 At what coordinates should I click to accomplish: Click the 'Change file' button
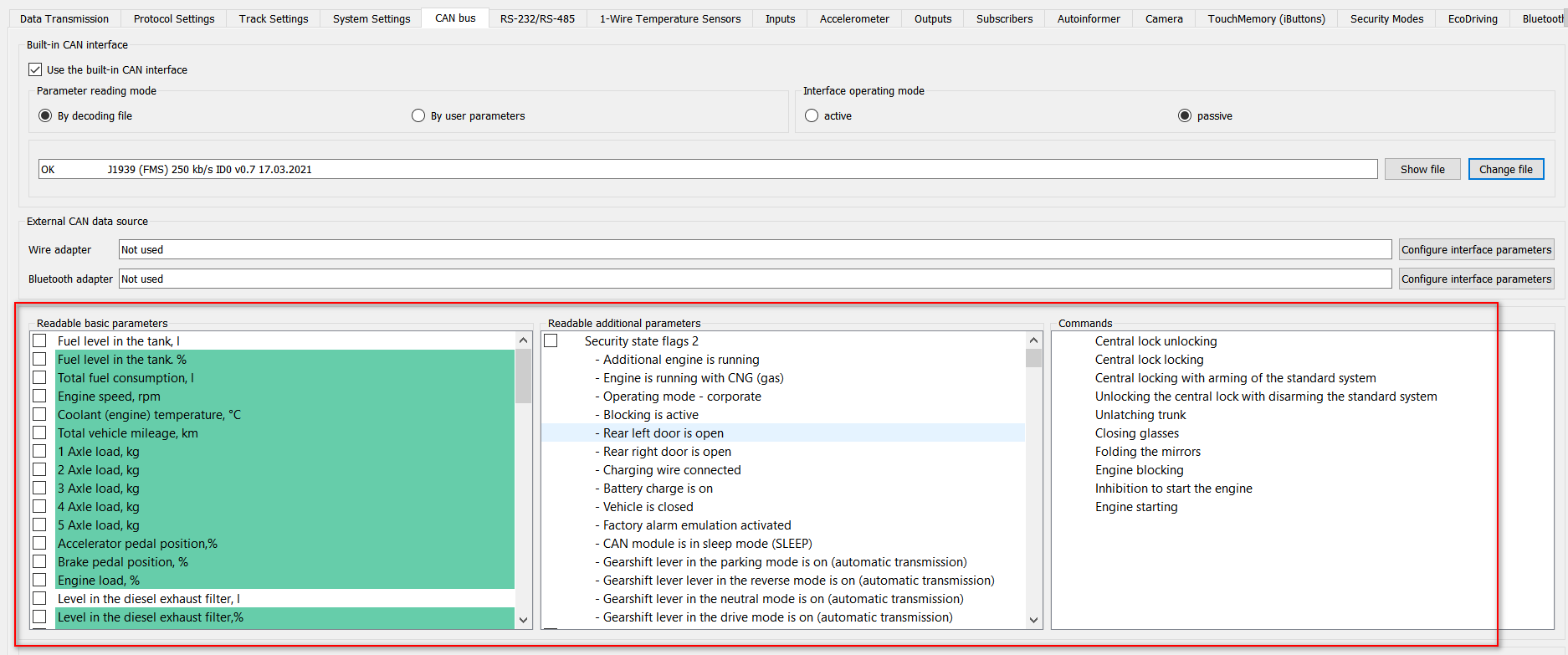[x=1505, y=169]
